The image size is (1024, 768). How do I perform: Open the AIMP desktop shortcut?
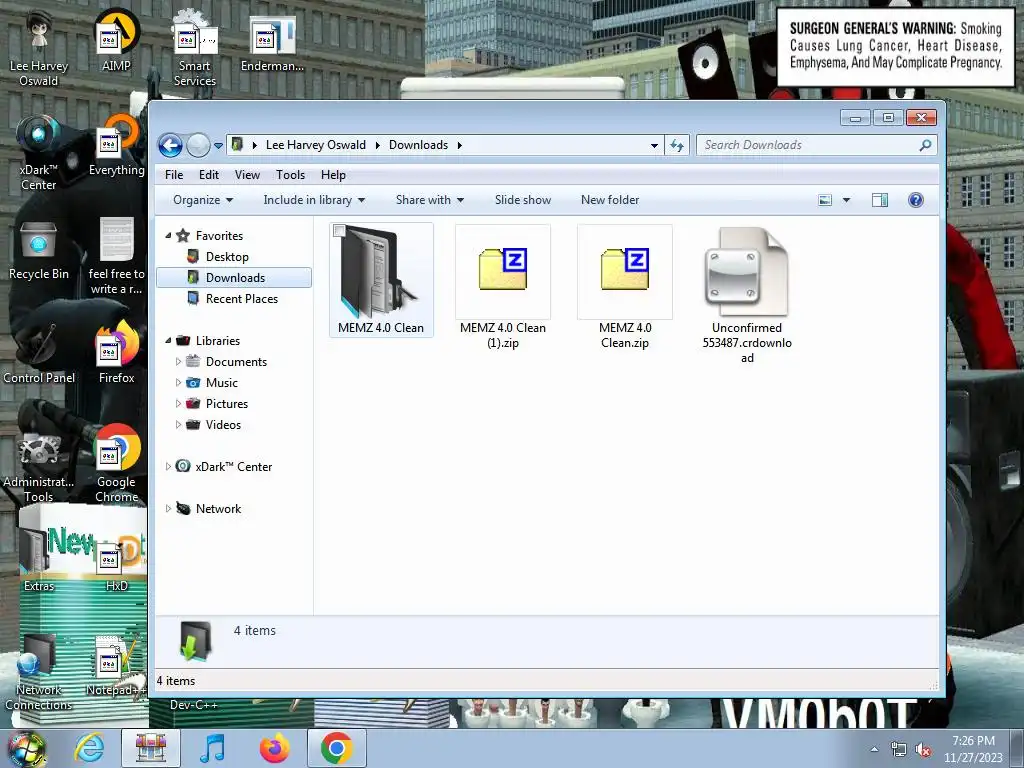[116, 42]
